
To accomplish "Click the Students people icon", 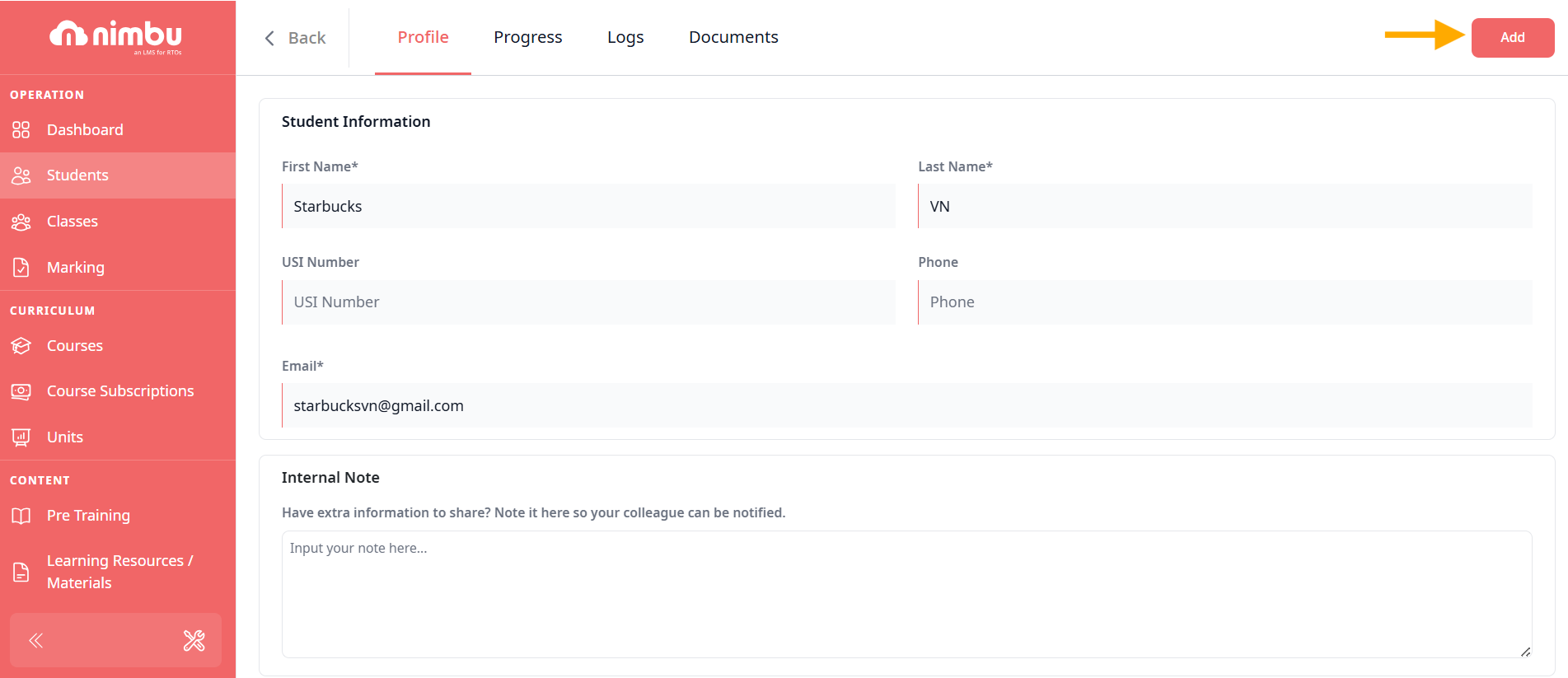I will coord(21,175).
